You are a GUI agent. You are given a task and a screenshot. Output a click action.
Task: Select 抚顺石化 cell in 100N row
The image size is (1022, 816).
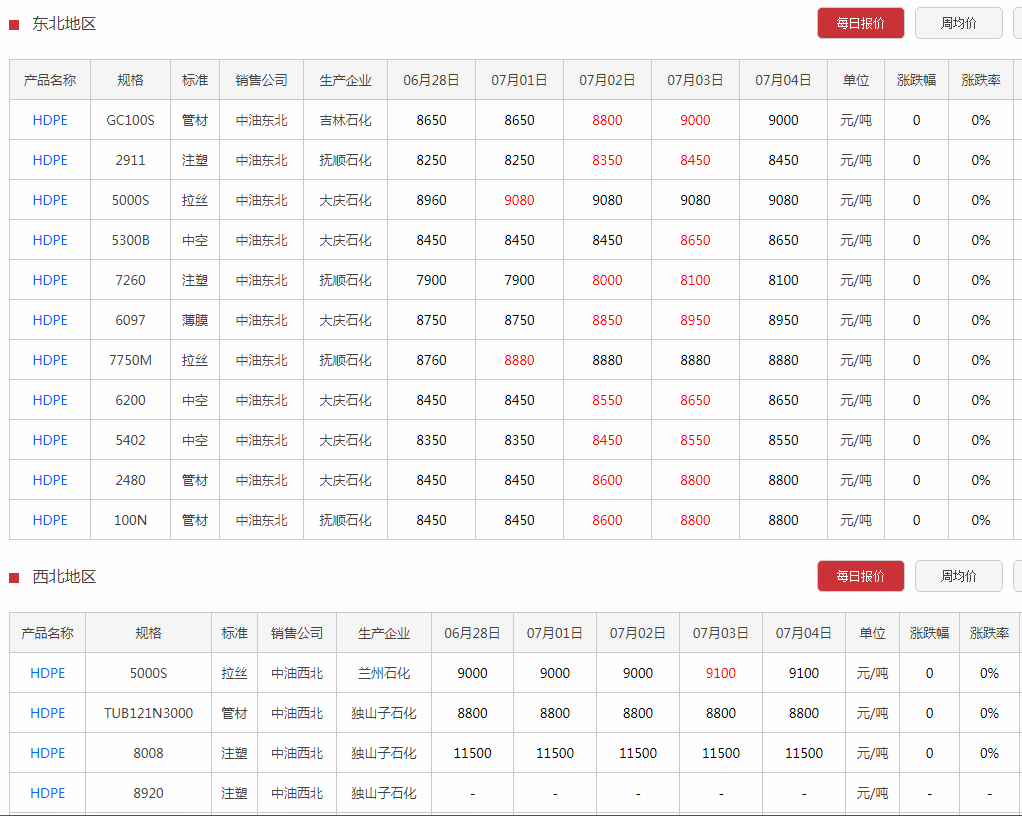(x=345, y=520)
